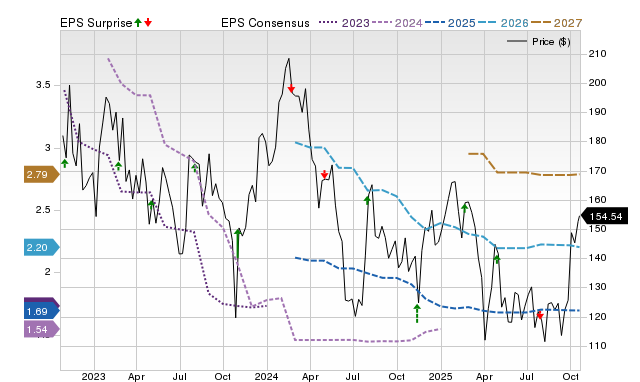Image resolution: width=640 pixels, height=382 pixels.
Task: Click the 2024 label on the time axis
Action: point(267,376)
